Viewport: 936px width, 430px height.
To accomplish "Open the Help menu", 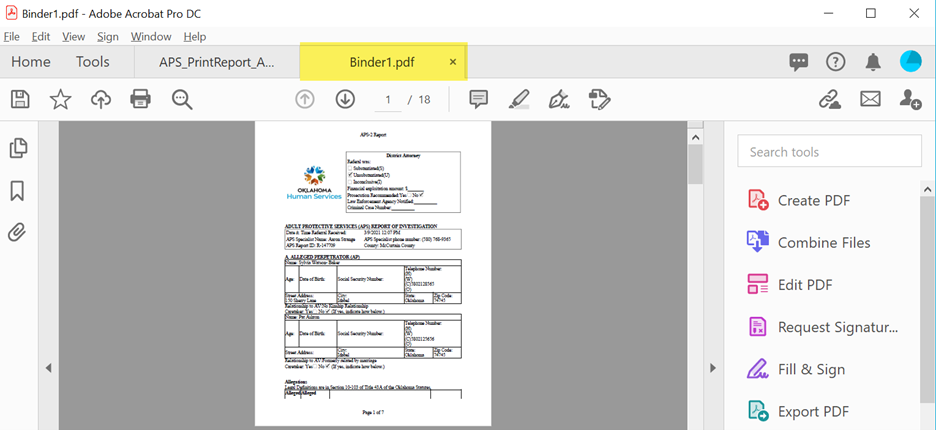I will tap(195, 37).
